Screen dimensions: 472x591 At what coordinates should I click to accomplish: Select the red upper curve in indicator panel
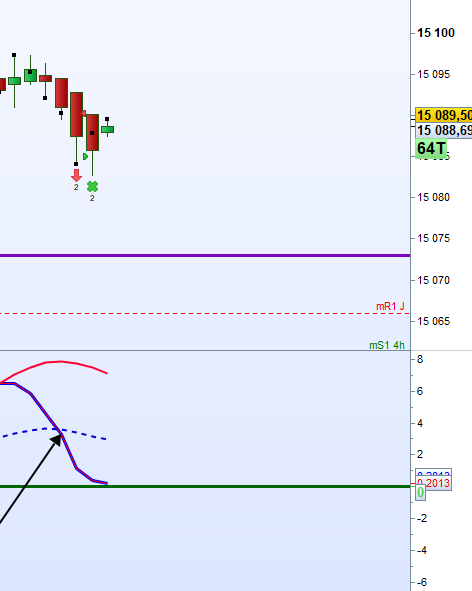(60, 362)
